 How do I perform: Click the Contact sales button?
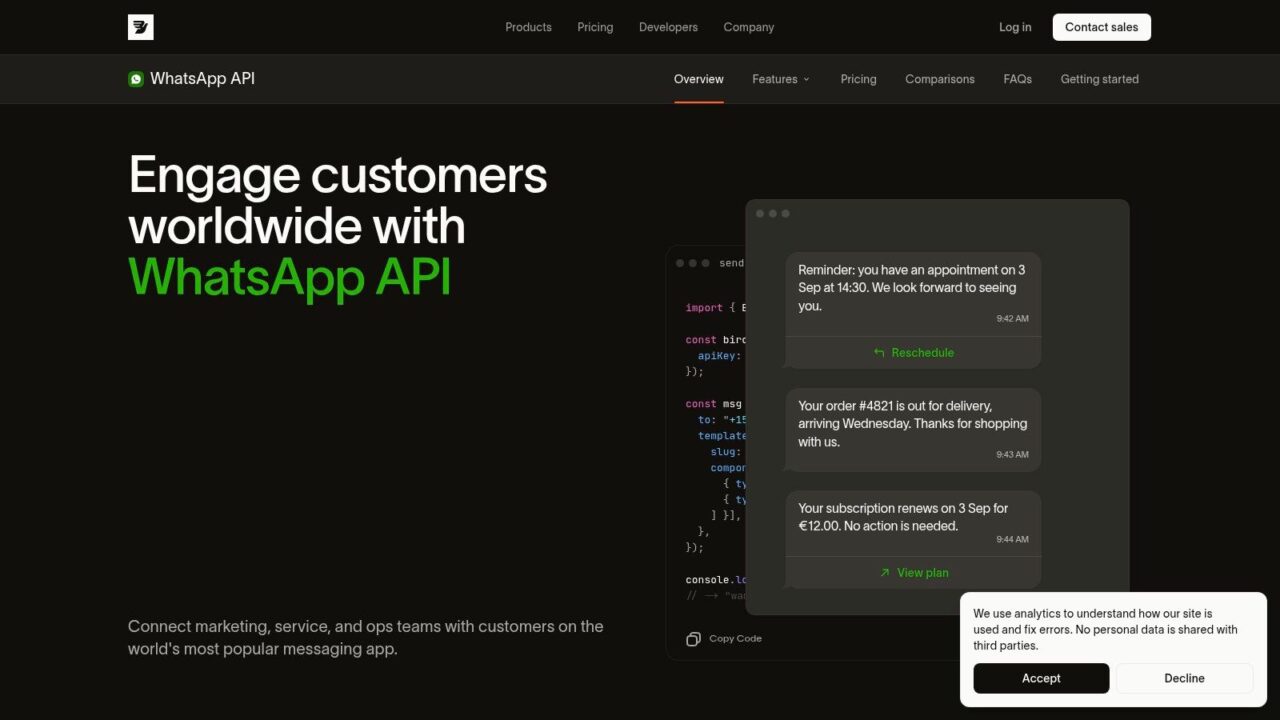[1102, 27]
